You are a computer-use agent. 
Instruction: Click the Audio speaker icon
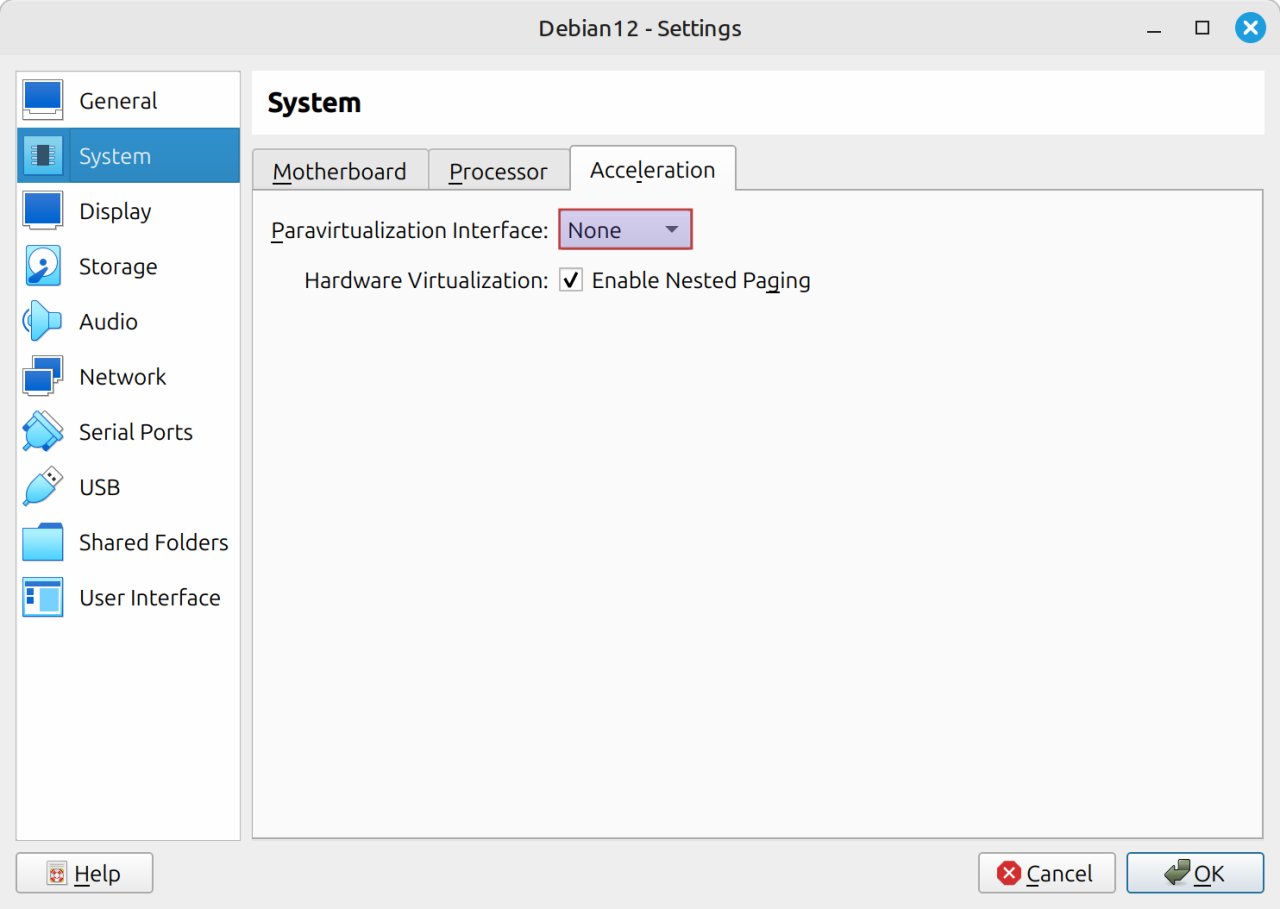coord(43,322)
